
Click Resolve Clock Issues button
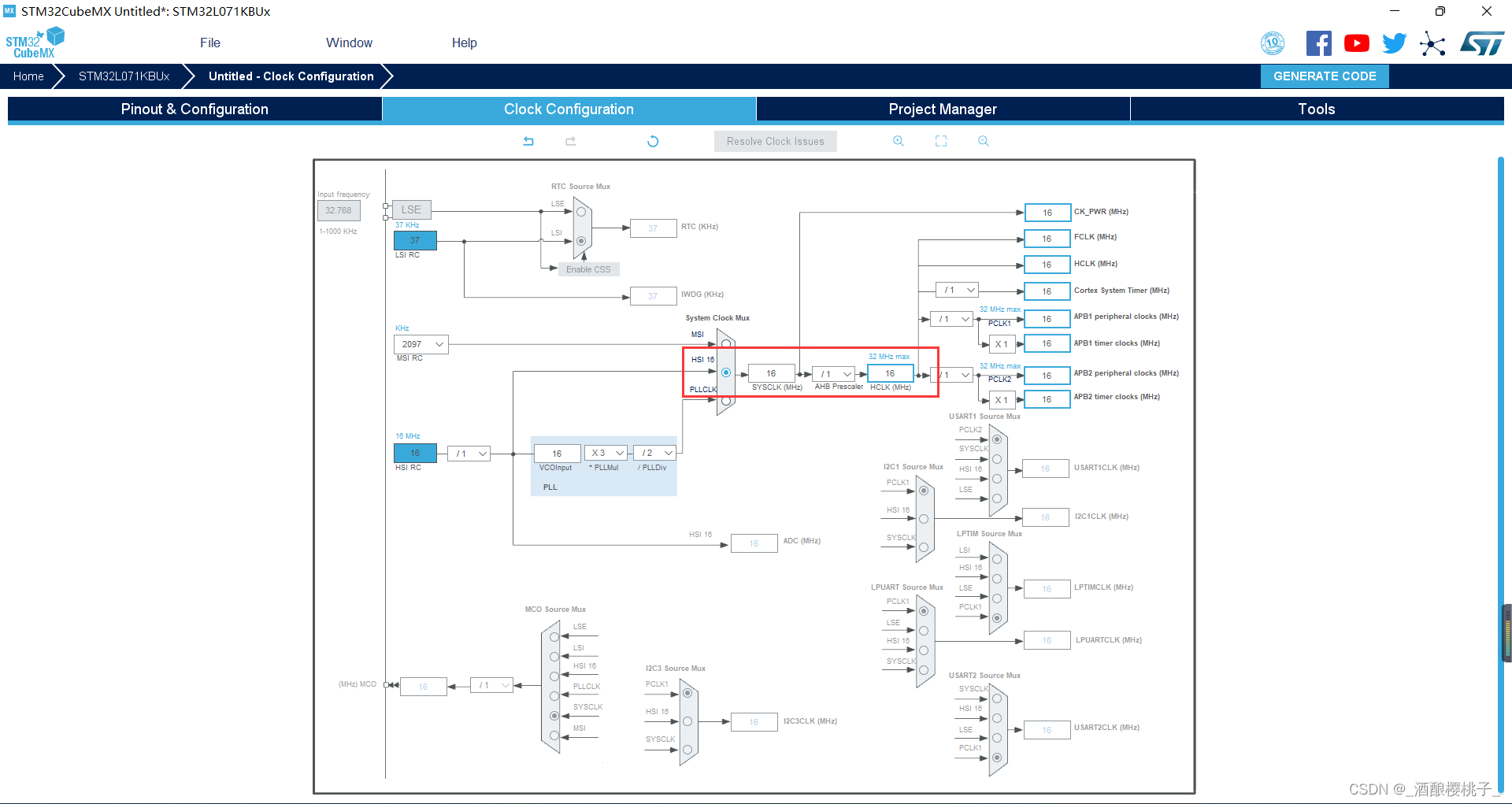[x=776, y=141]
